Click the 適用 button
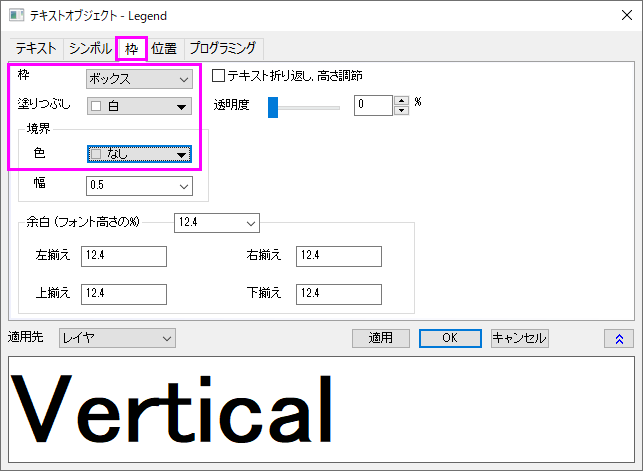643x471 pixels. (381, 338)
